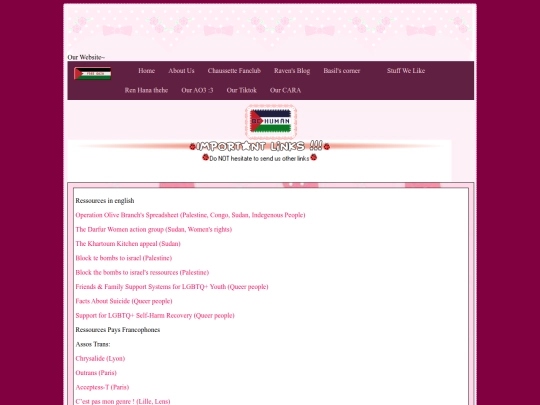Open Support for LGBTQ+ Self-Harm Recovery link
This screenshot has height=405, width=540.
[x=155, y=315]
